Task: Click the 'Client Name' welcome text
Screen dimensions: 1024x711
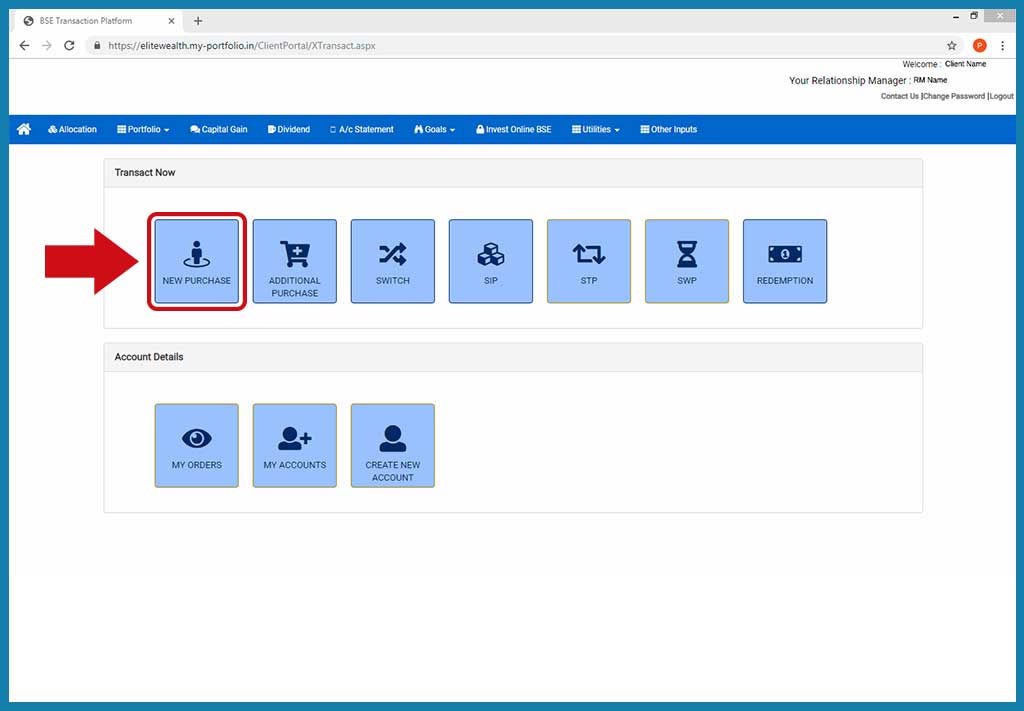Action: tap(965, 64)
